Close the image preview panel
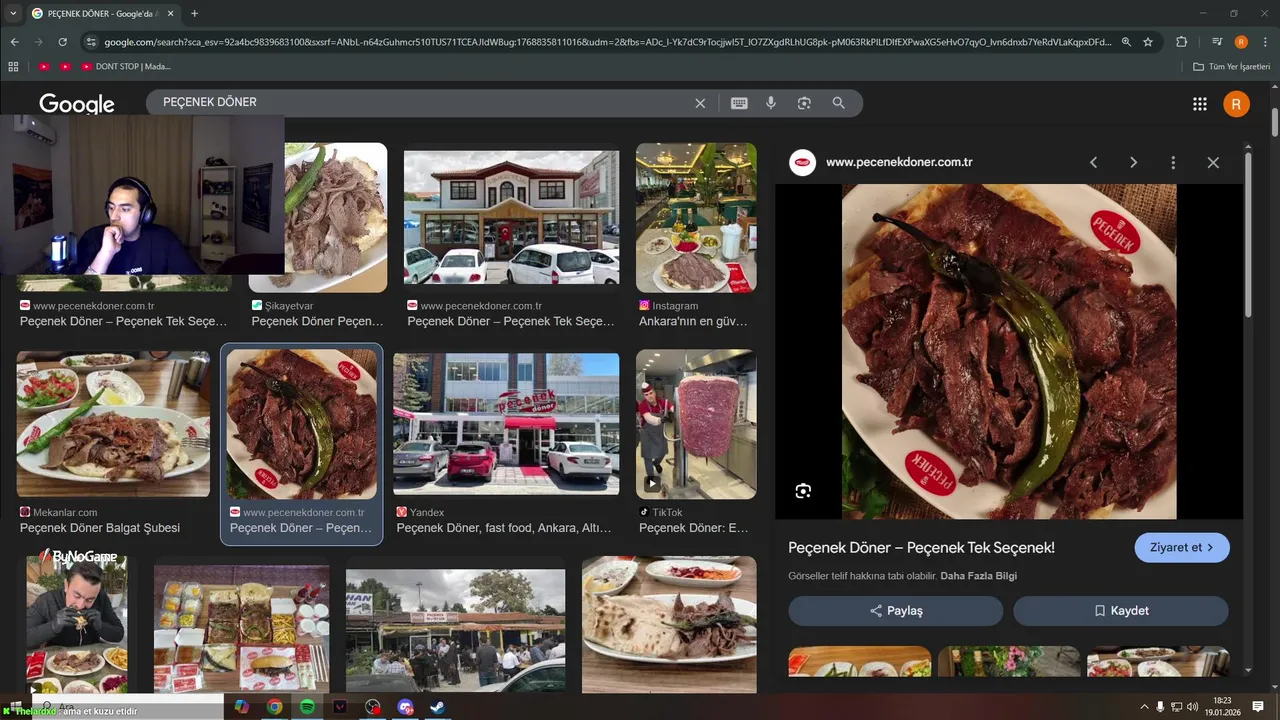 pyautogui.click(x=1213, y=162)
